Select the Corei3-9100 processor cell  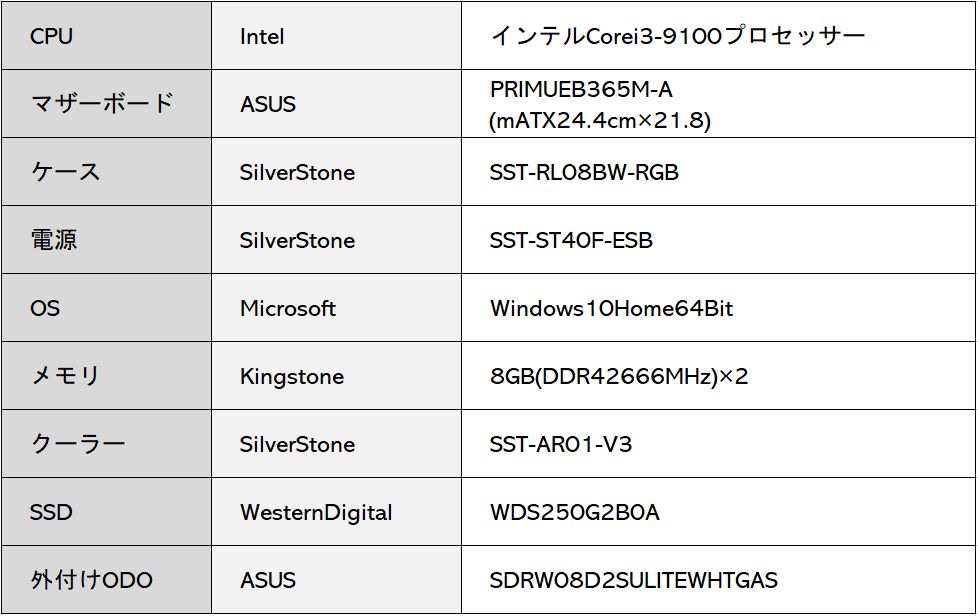(x=719, y=36)
